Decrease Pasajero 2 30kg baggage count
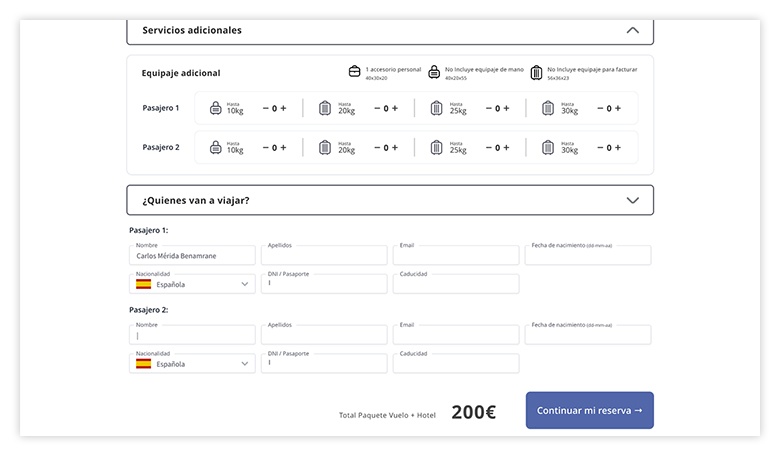 coord(600,147)
